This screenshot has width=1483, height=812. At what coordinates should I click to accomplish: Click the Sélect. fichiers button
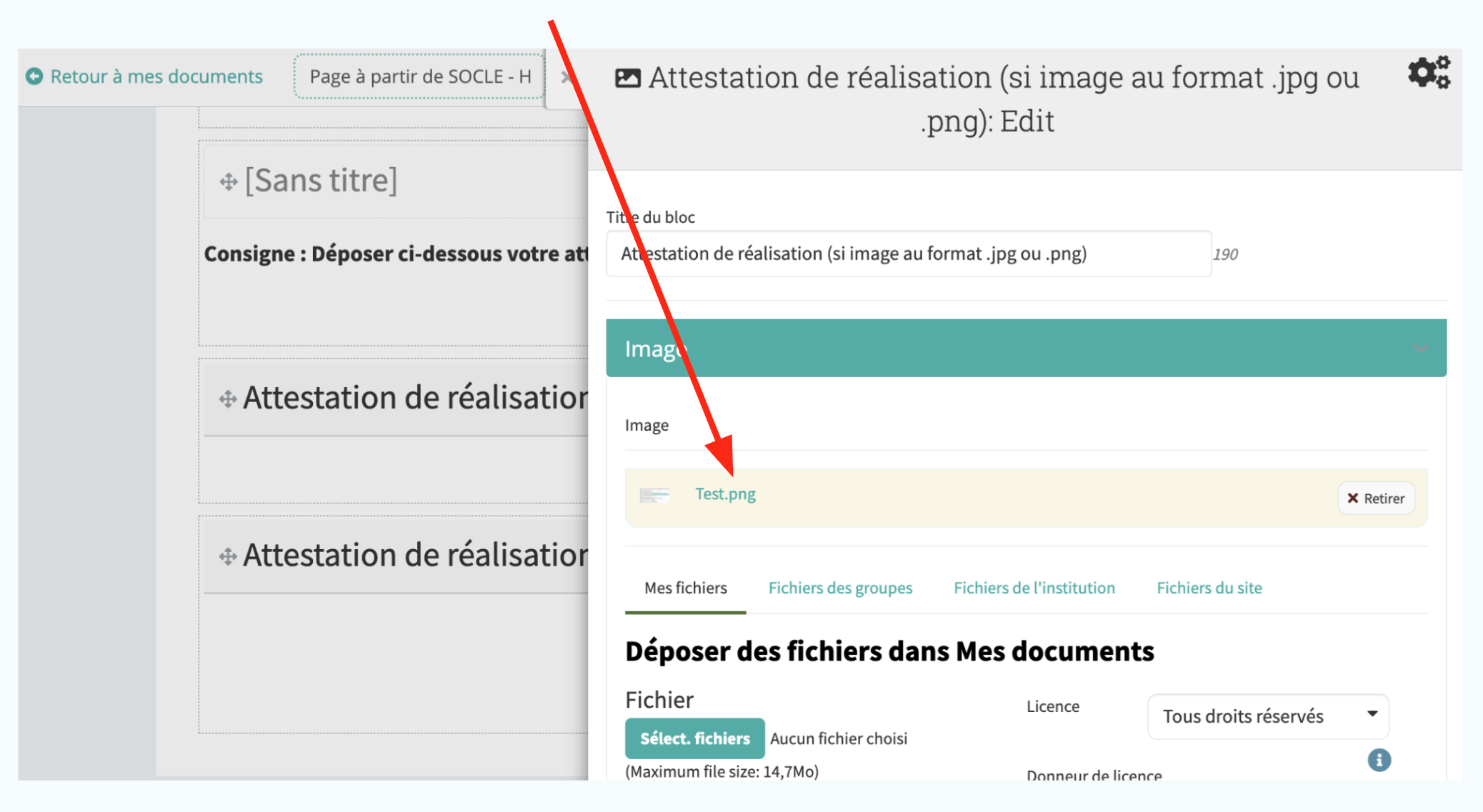tap(694, 738)
